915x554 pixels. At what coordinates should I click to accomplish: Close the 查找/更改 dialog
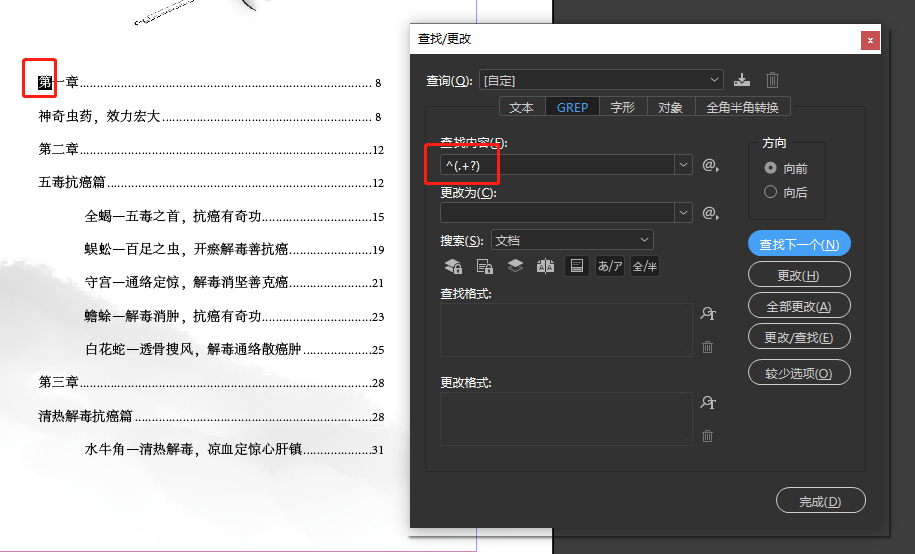(x=870, y=40)
